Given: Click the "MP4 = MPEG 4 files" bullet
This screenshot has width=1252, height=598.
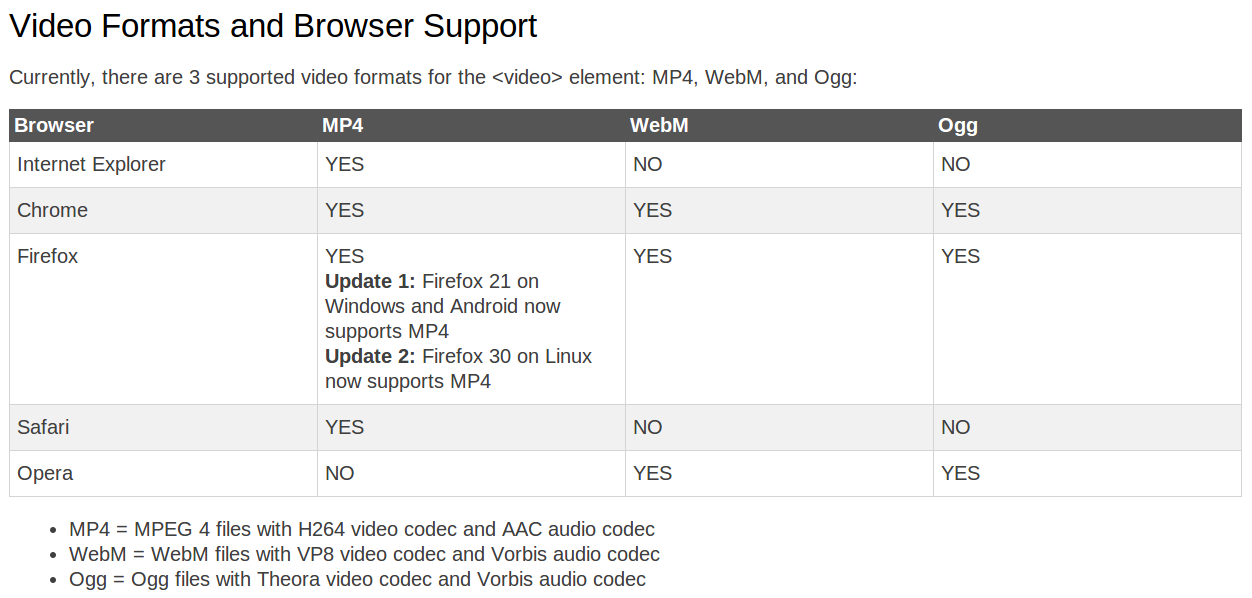Looking at the screenshot, I should (x=361, y=529).
